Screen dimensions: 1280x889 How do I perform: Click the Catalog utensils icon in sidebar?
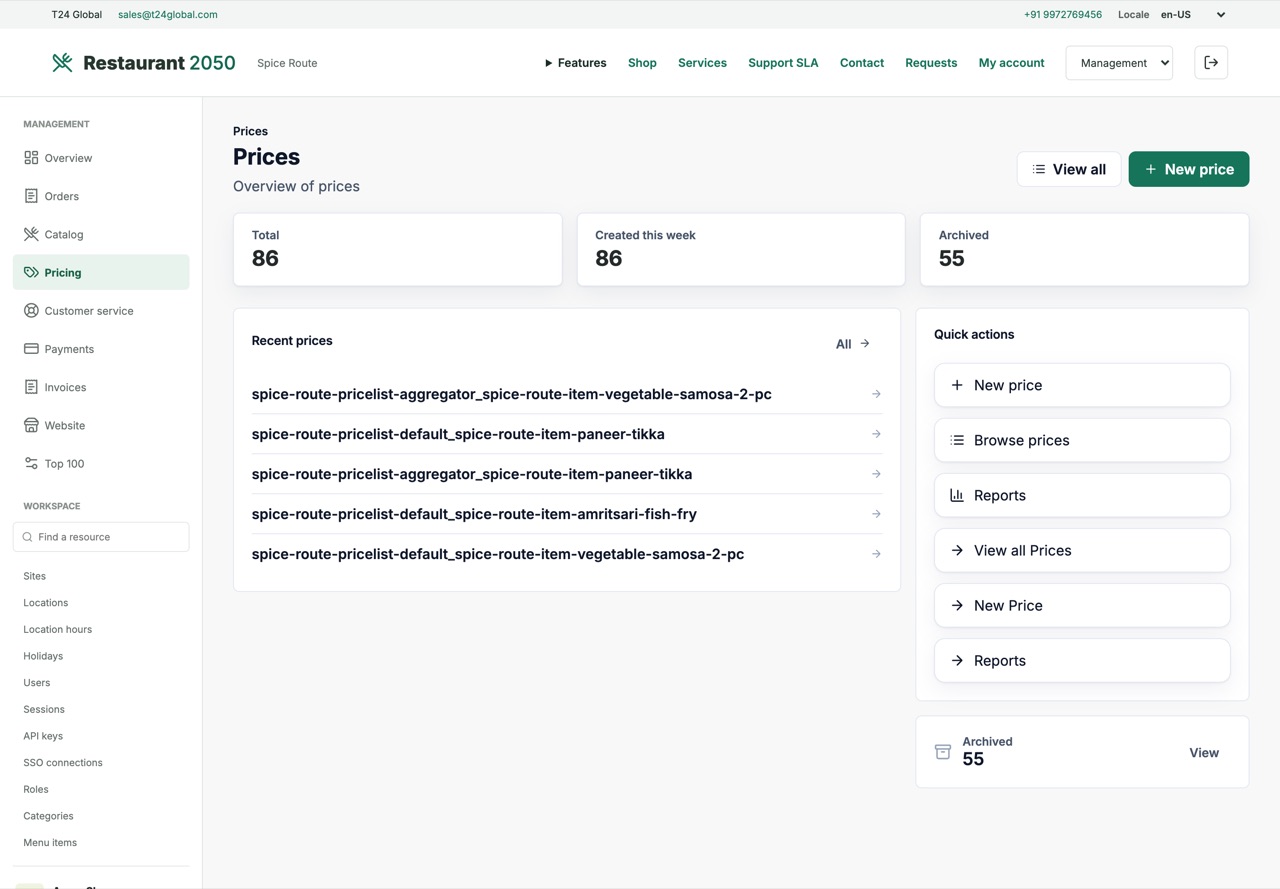[x=31, y=234]
